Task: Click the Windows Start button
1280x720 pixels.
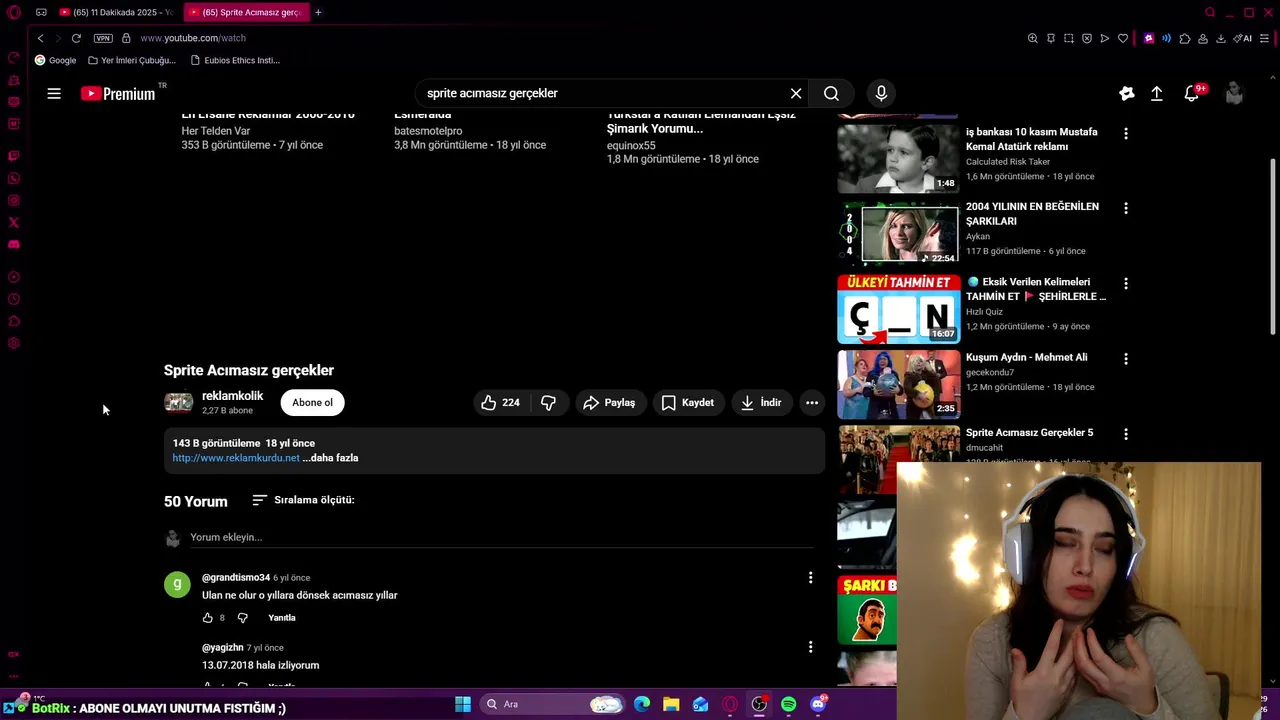Action: coord(463,704)
